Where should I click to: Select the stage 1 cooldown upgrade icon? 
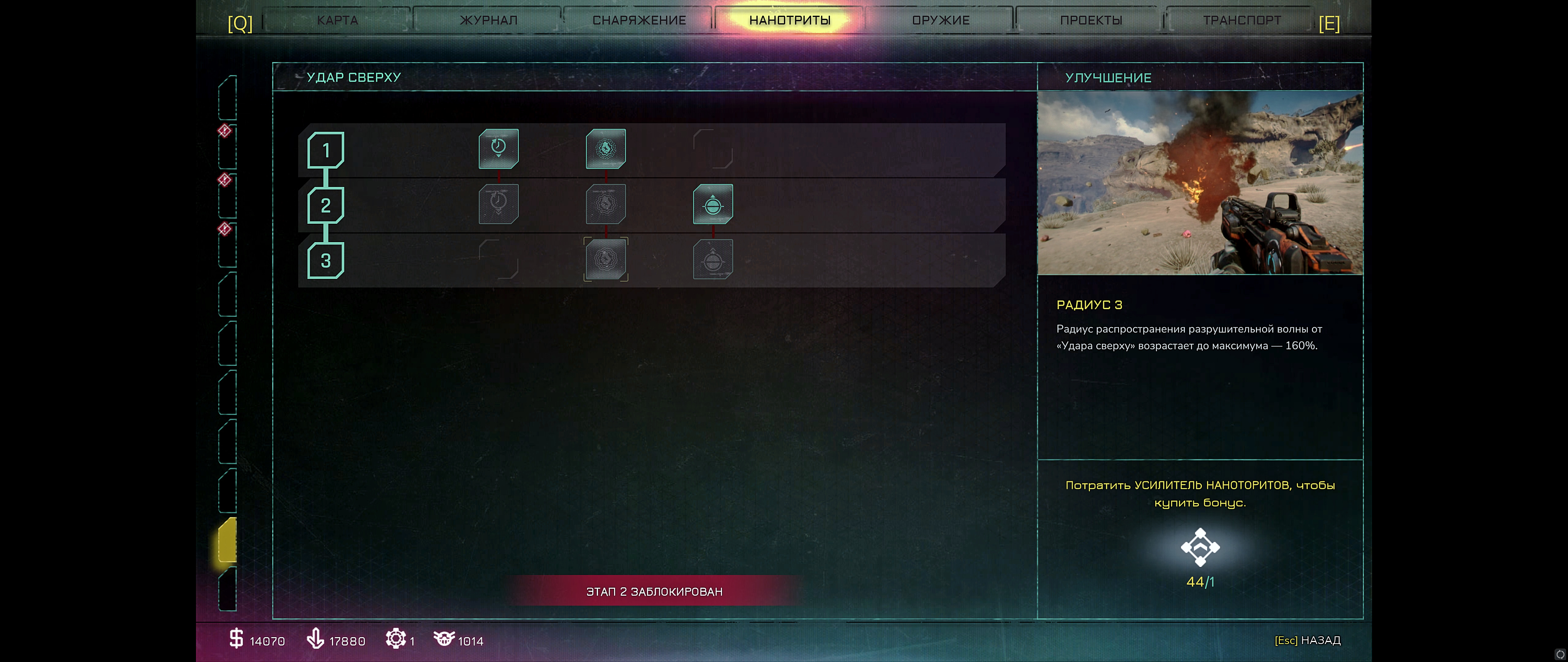click(x=498, y=149)
